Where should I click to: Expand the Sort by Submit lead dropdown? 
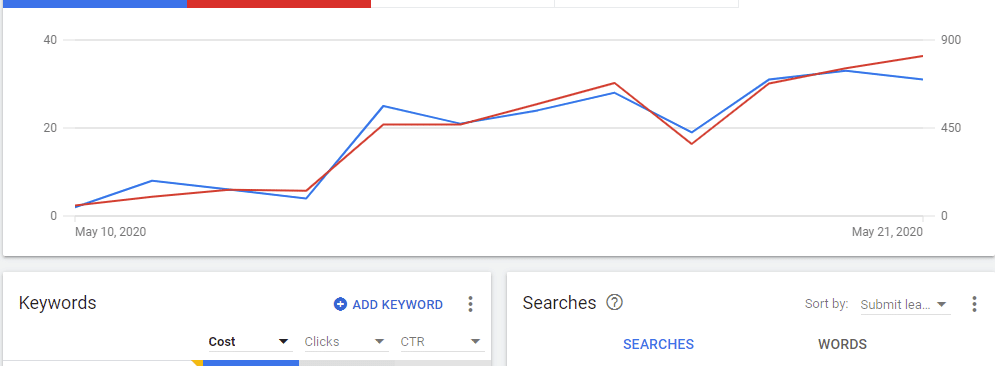906,304
